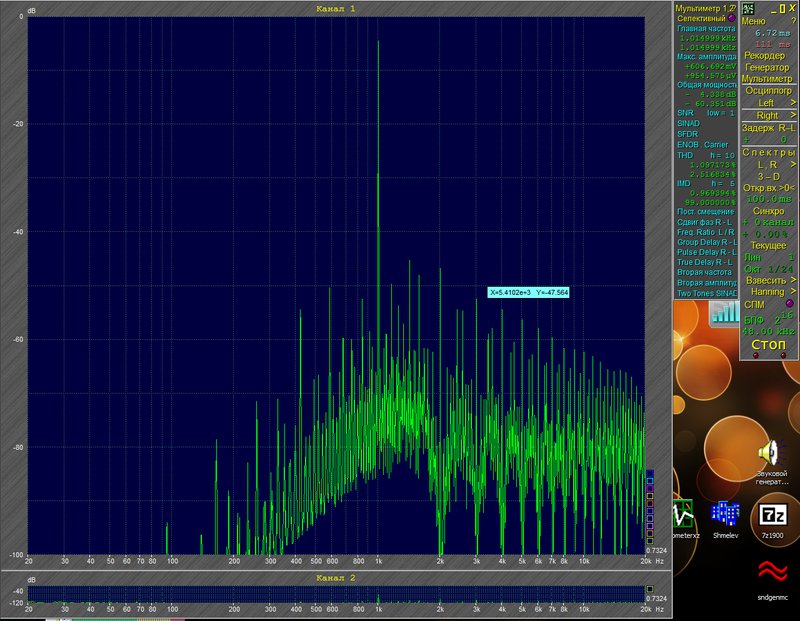Toggle the trace memory square of Канал 2
The width and height of the screenshot is (800, 621).
(x=650, y=589)
